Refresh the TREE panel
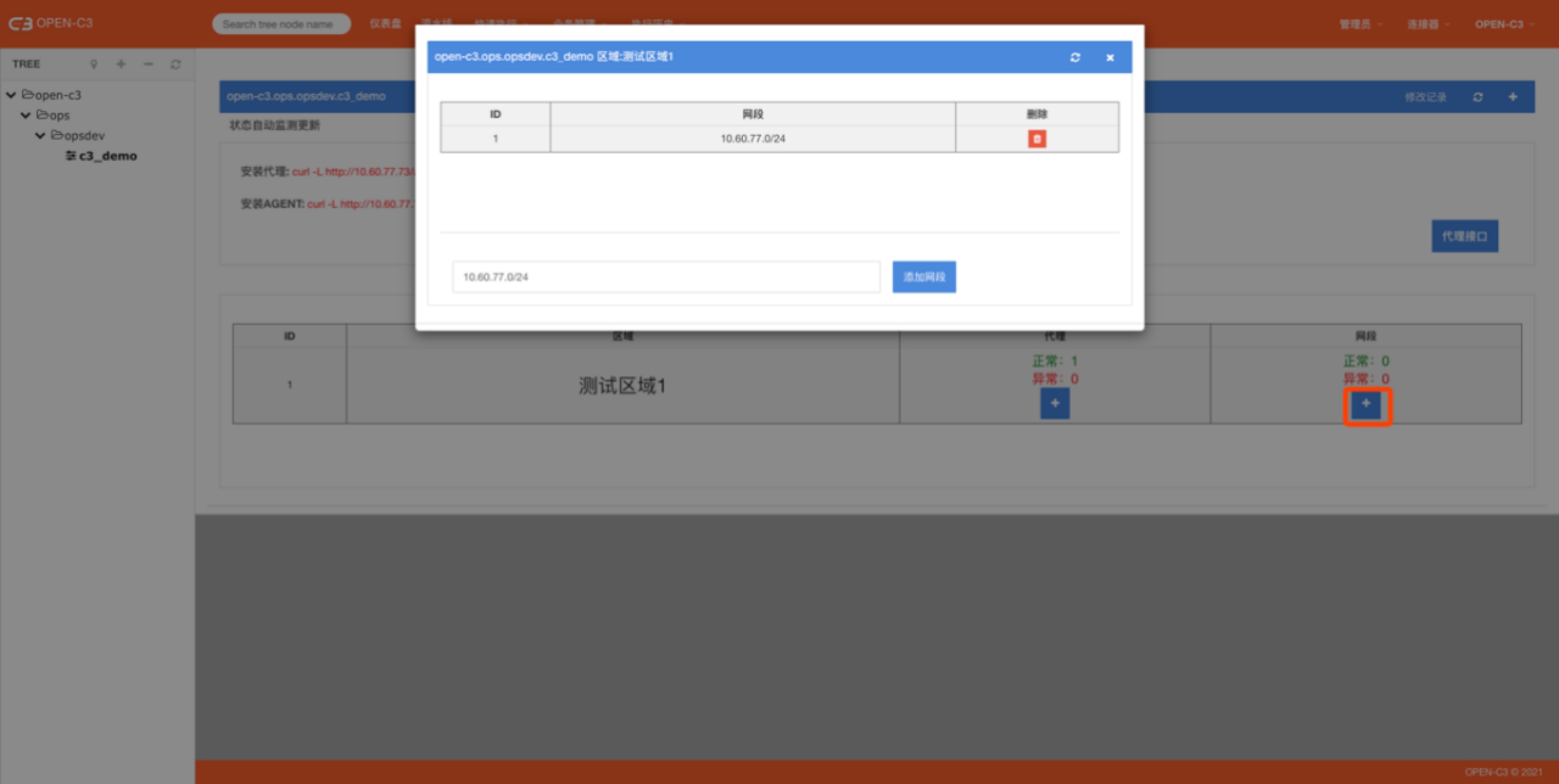This screenshot has height=784, width=1559. click(x=176, y=64)
